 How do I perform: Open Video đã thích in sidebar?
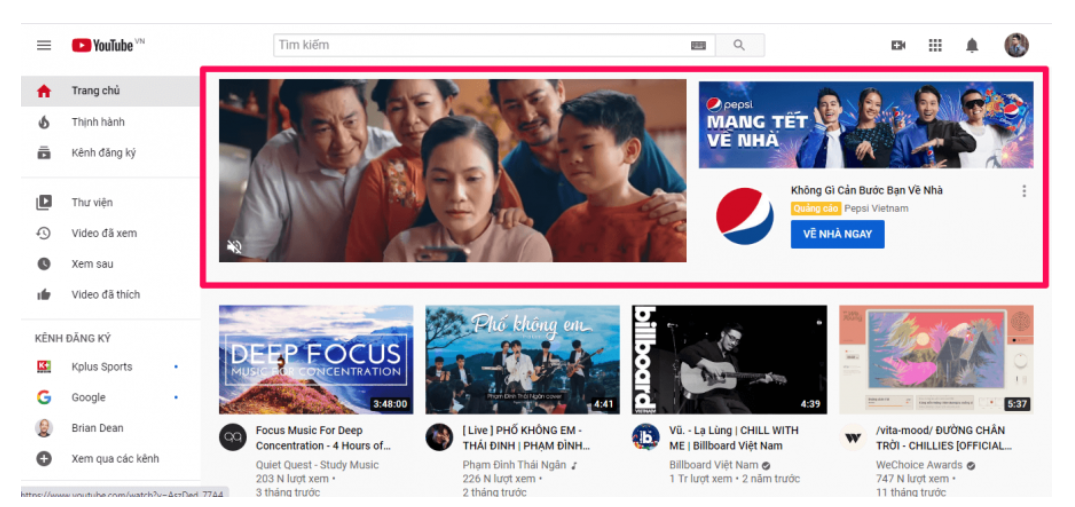point(110,295)
